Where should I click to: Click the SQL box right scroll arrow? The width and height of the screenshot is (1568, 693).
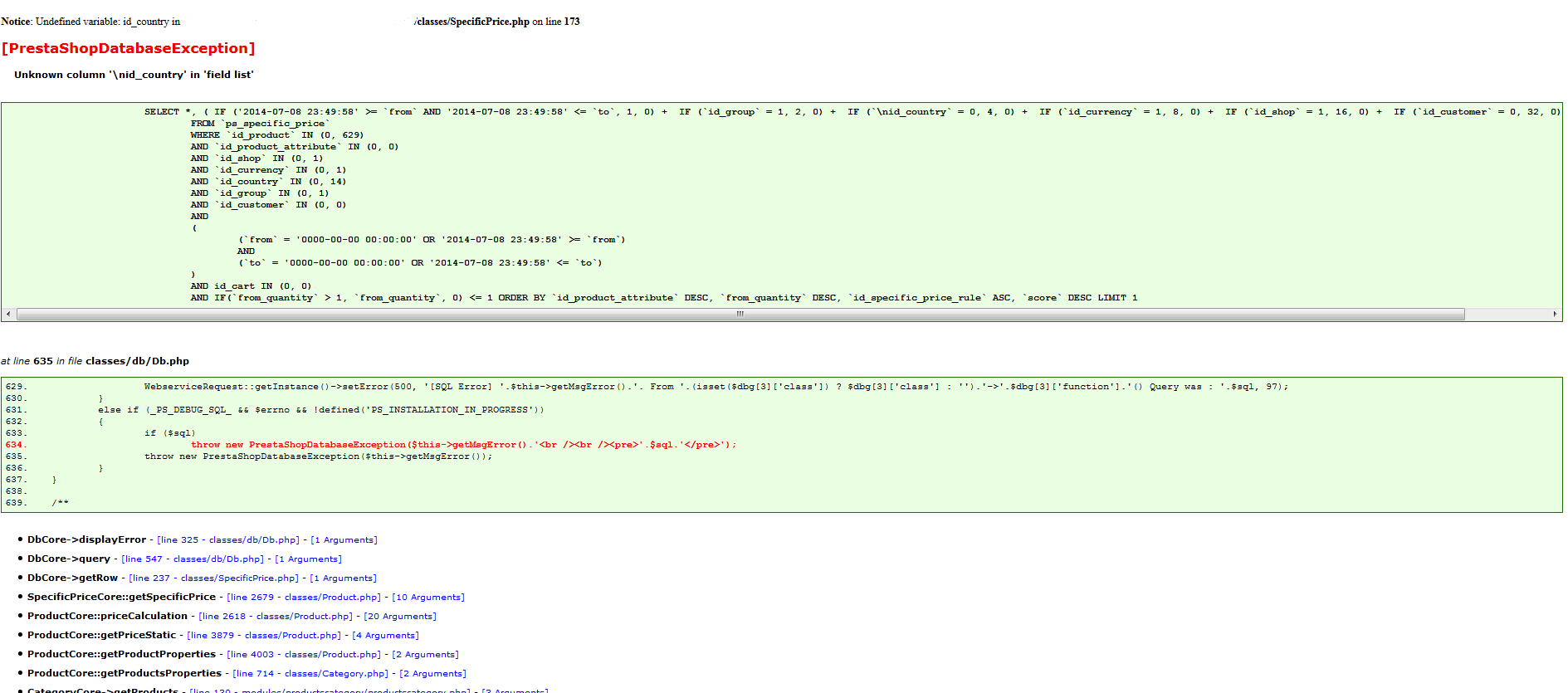pyautogui.click(x=1555, y=314)
